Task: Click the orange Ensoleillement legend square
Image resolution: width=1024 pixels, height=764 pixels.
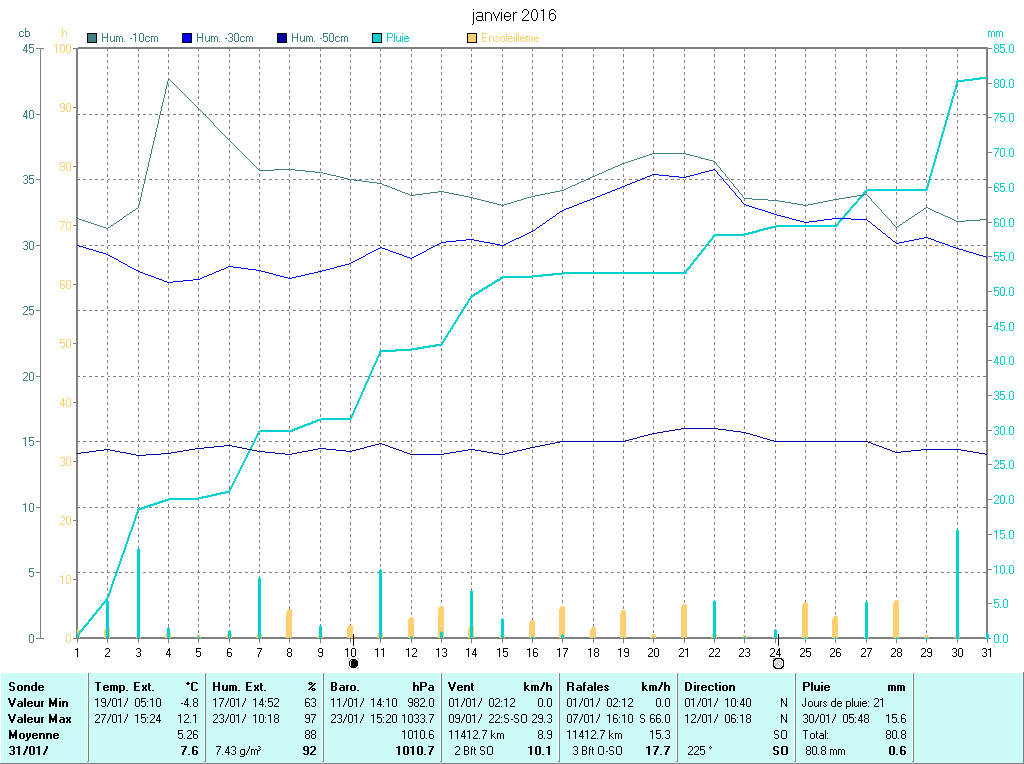Action: 472,38
